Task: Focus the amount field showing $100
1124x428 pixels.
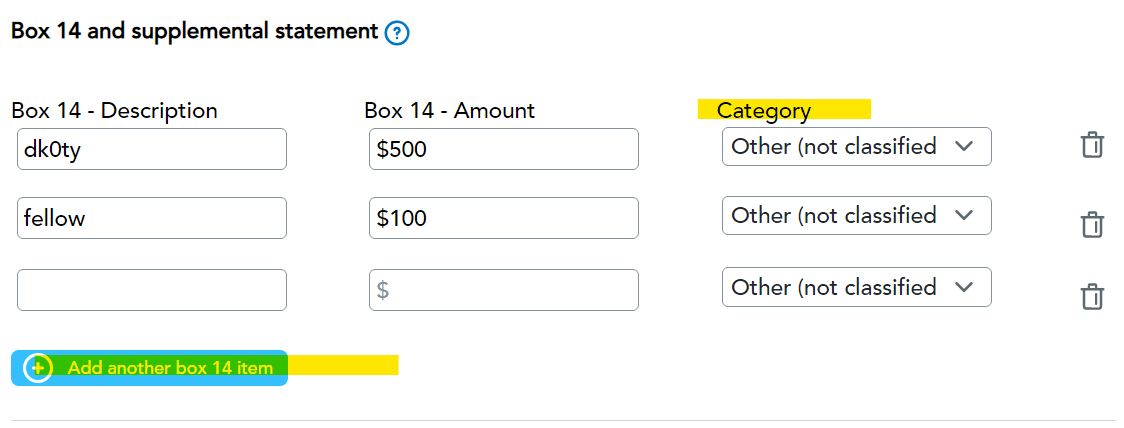Action: point(503,218)
